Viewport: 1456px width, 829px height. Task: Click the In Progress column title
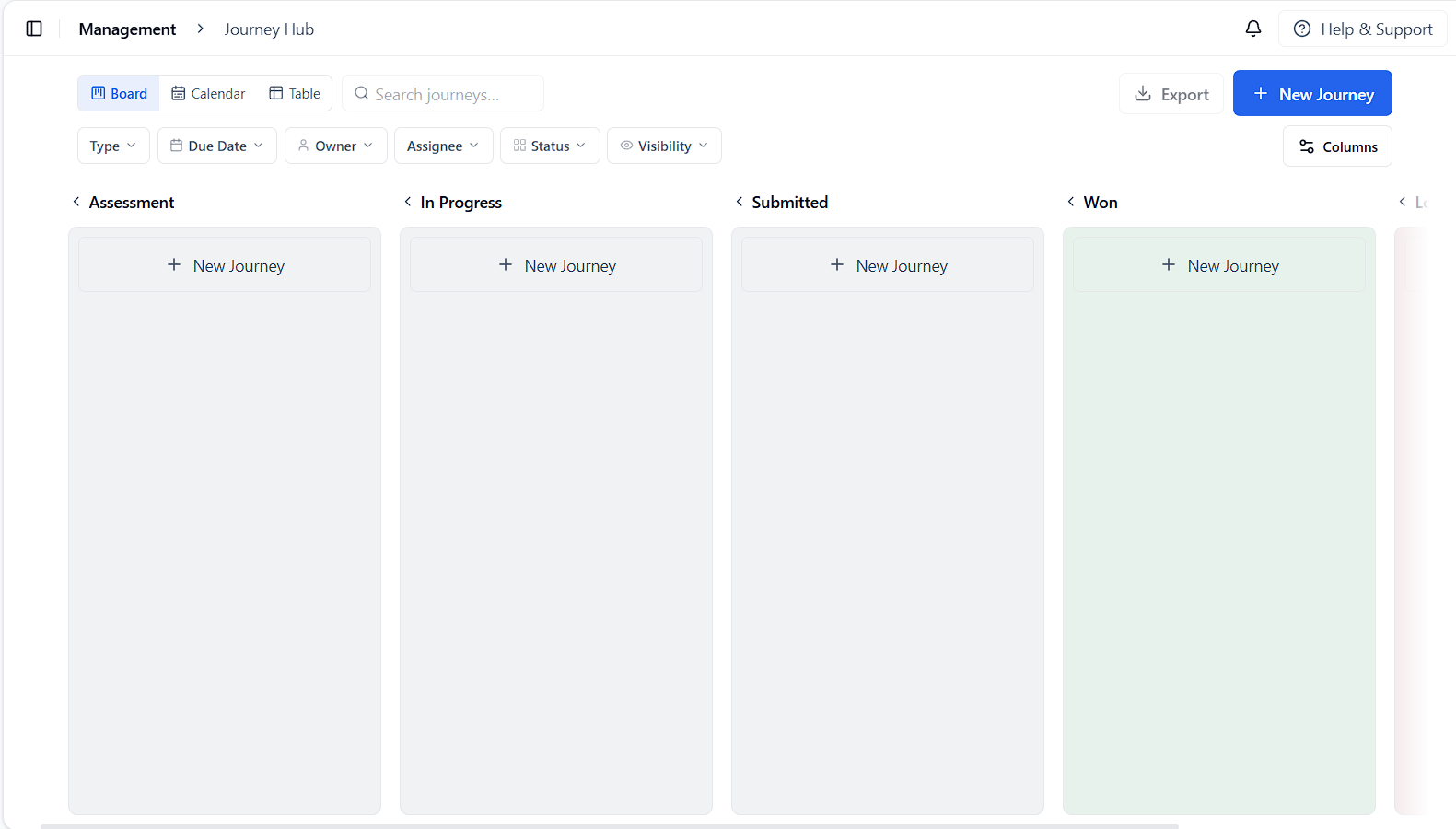click(x=461, y=203)
